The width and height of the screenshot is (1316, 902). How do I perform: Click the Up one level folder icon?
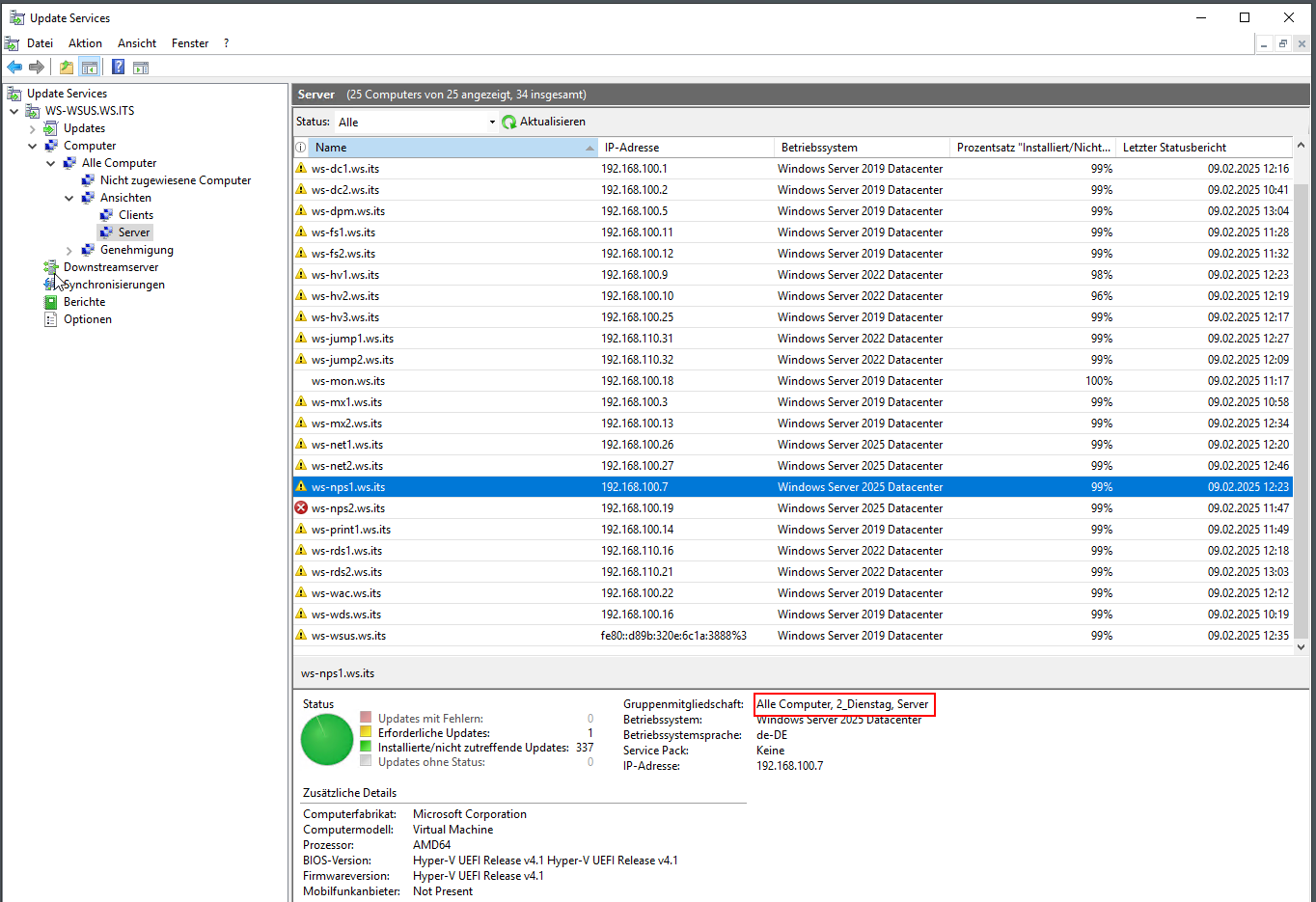click(67, 68)
